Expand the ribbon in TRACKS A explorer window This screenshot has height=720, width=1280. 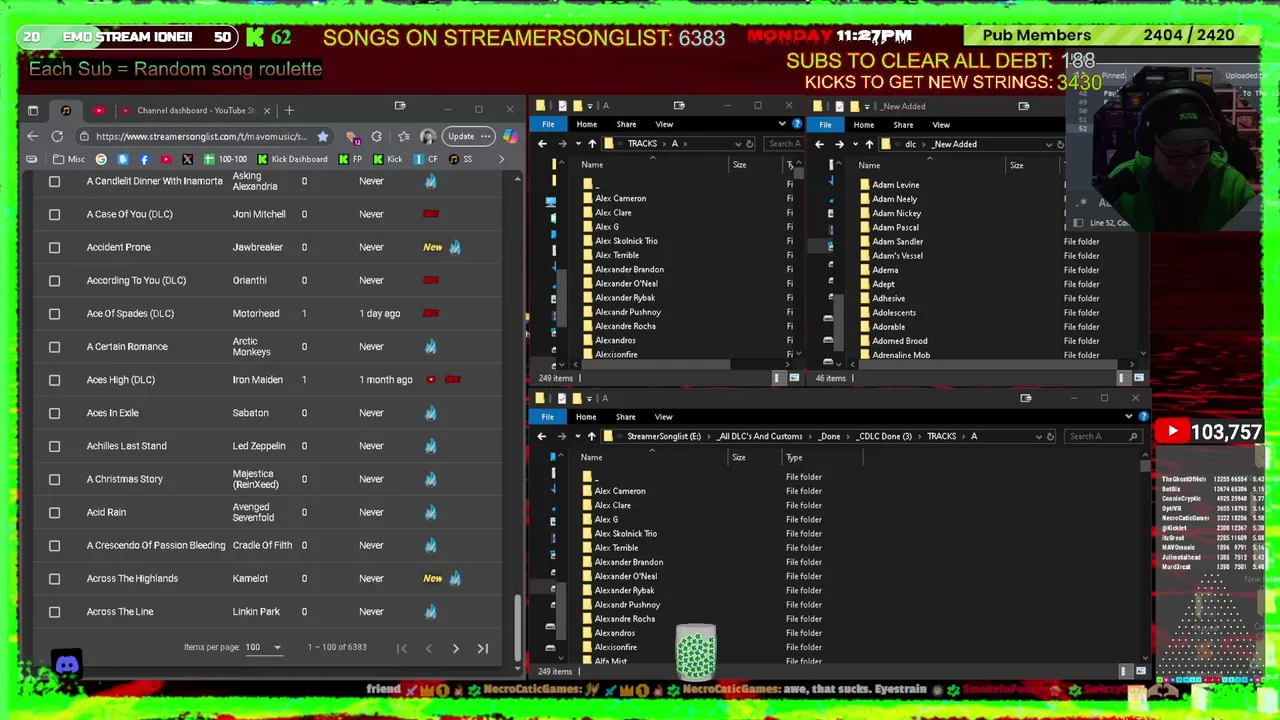782,124
